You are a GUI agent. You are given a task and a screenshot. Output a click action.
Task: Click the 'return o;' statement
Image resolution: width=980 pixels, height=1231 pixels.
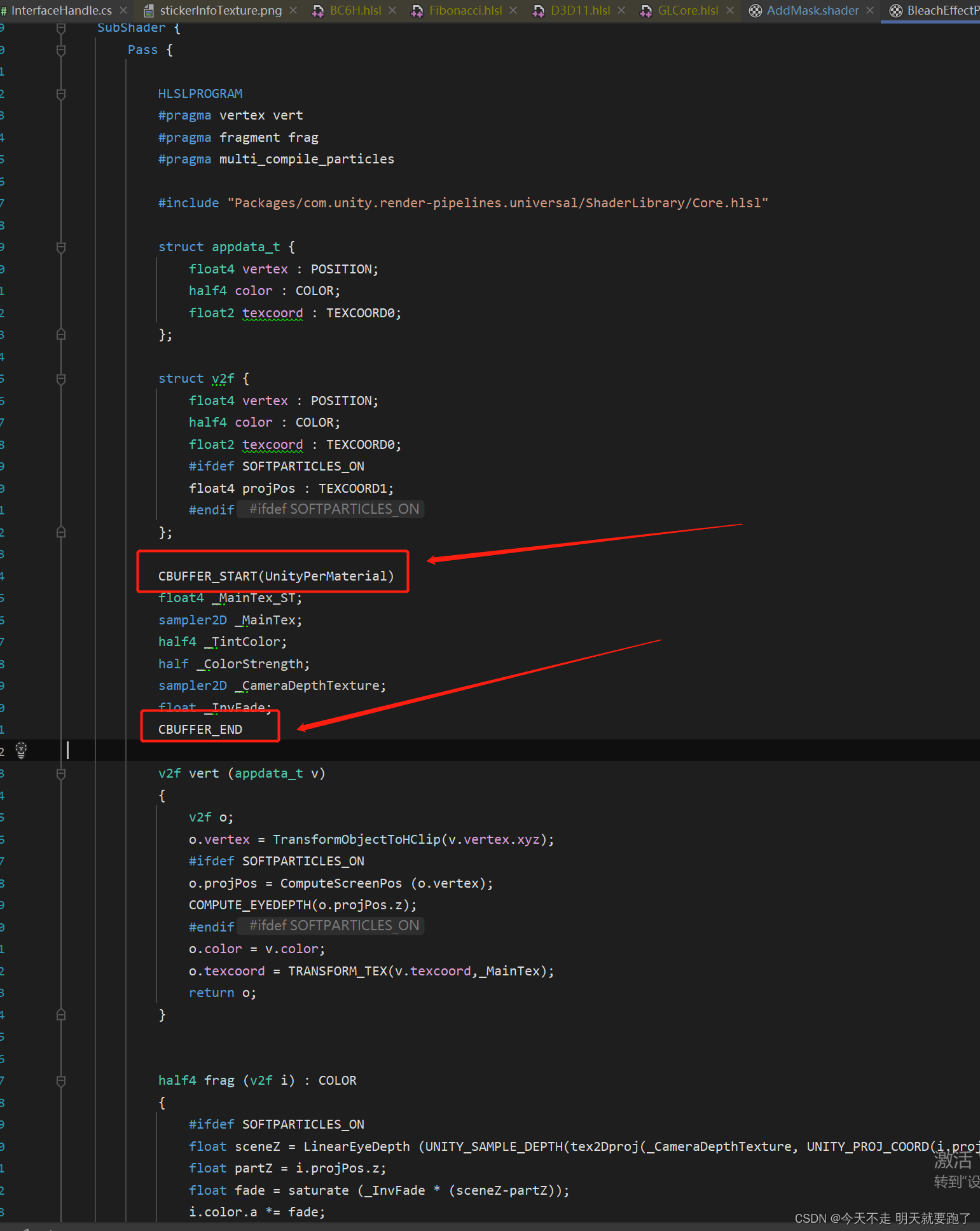pos(223,993)
